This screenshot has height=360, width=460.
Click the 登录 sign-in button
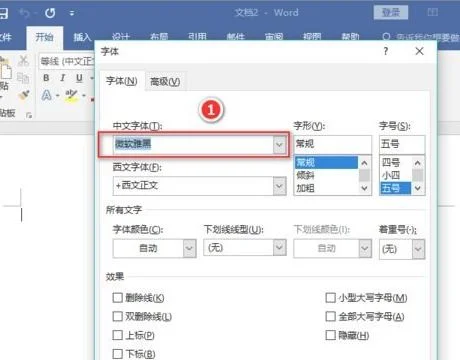(x=391, y=13)
